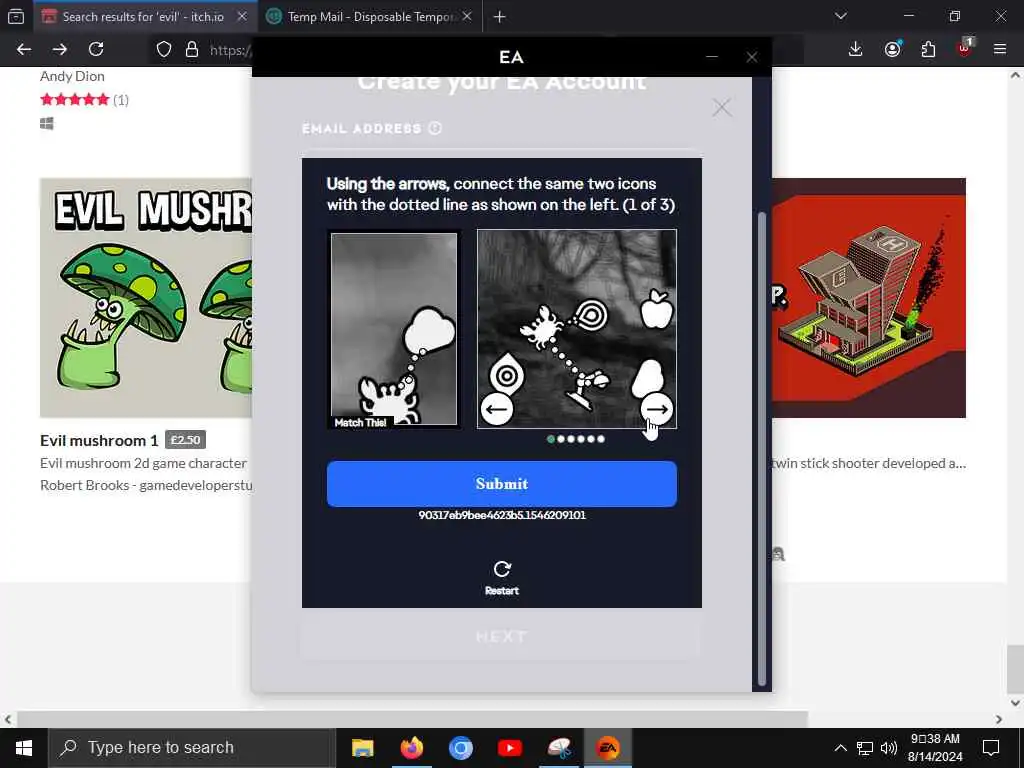The image size is (1024, 768).
Task: Open a new browser tab
Action: click(500, 16)
